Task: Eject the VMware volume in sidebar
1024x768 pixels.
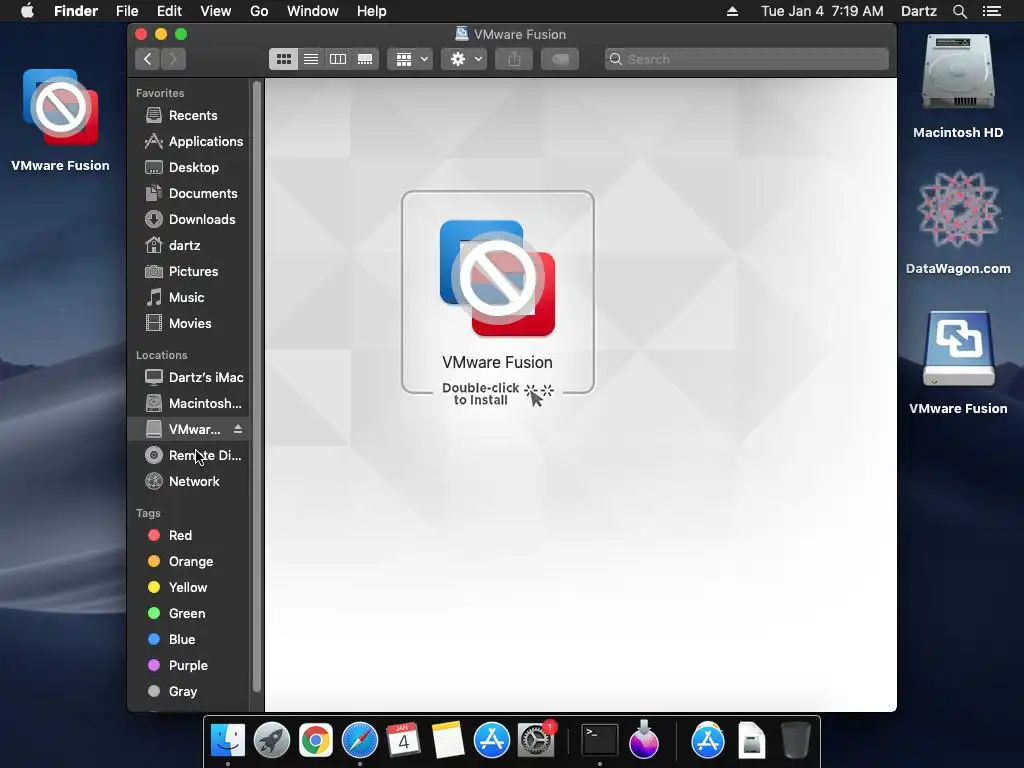Action: [238, 429]
